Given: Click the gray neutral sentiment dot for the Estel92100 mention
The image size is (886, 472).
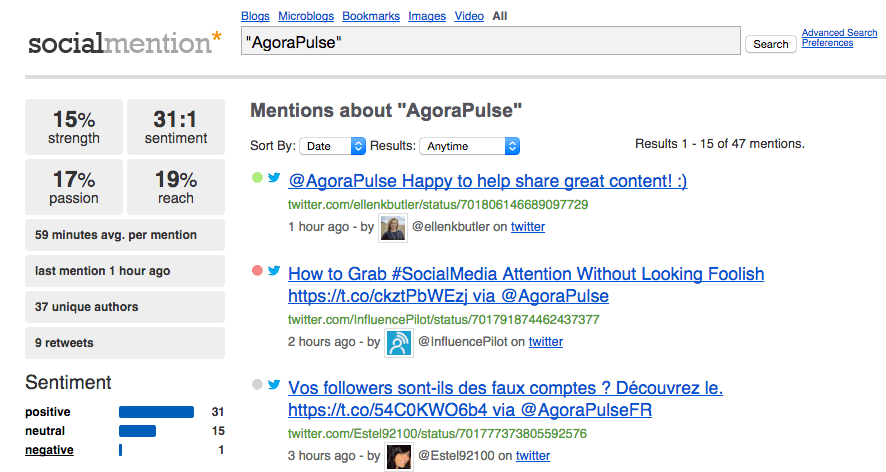Looking at the screenshot, I should (257, 385).
